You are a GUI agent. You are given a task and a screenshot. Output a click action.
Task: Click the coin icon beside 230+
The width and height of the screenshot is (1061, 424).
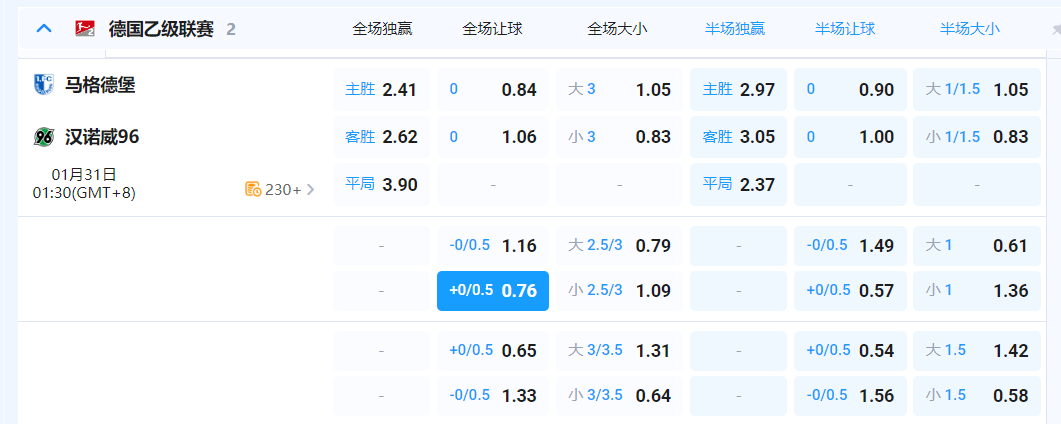coord(253,189)
